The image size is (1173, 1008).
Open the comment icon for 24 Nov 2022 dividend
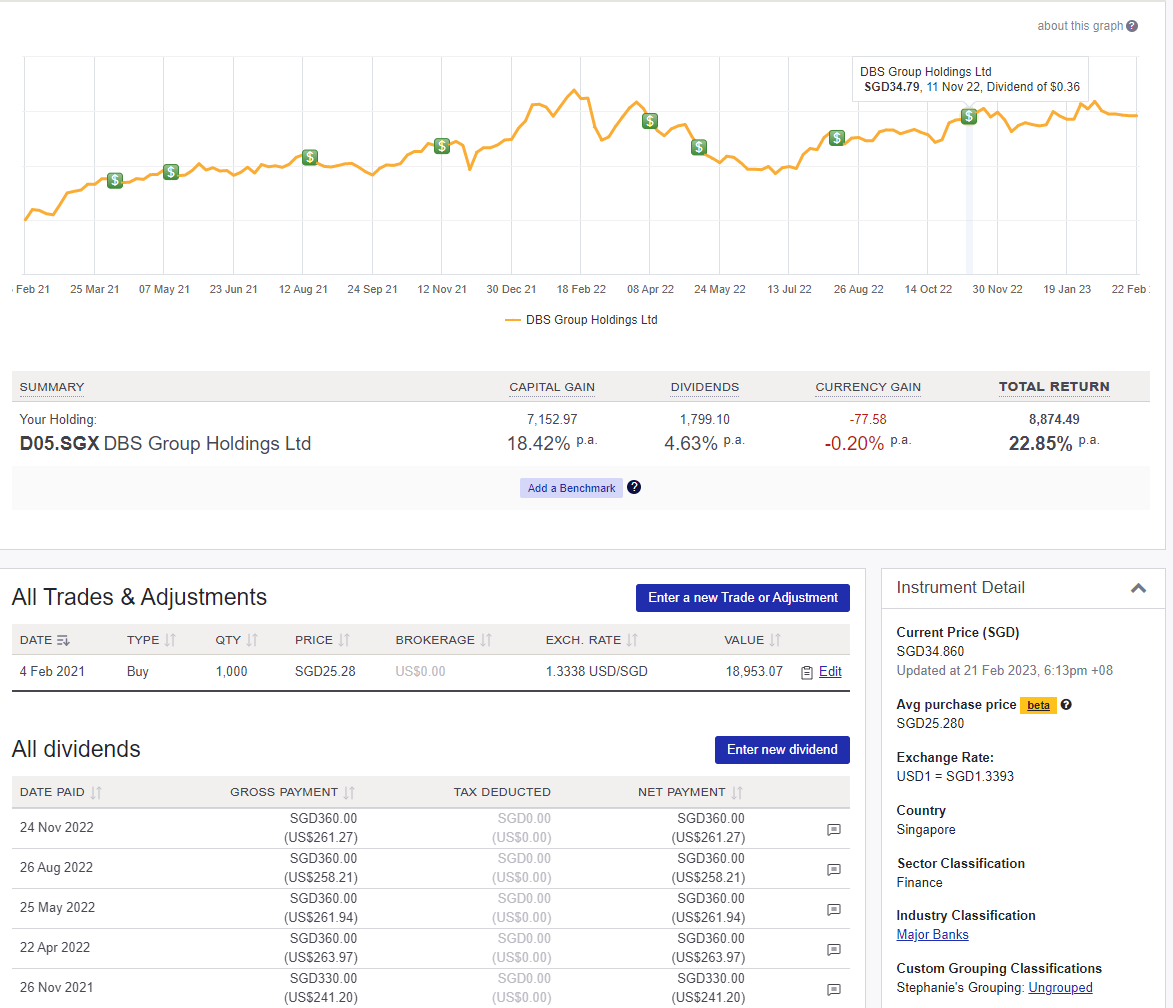coord(833,829)
